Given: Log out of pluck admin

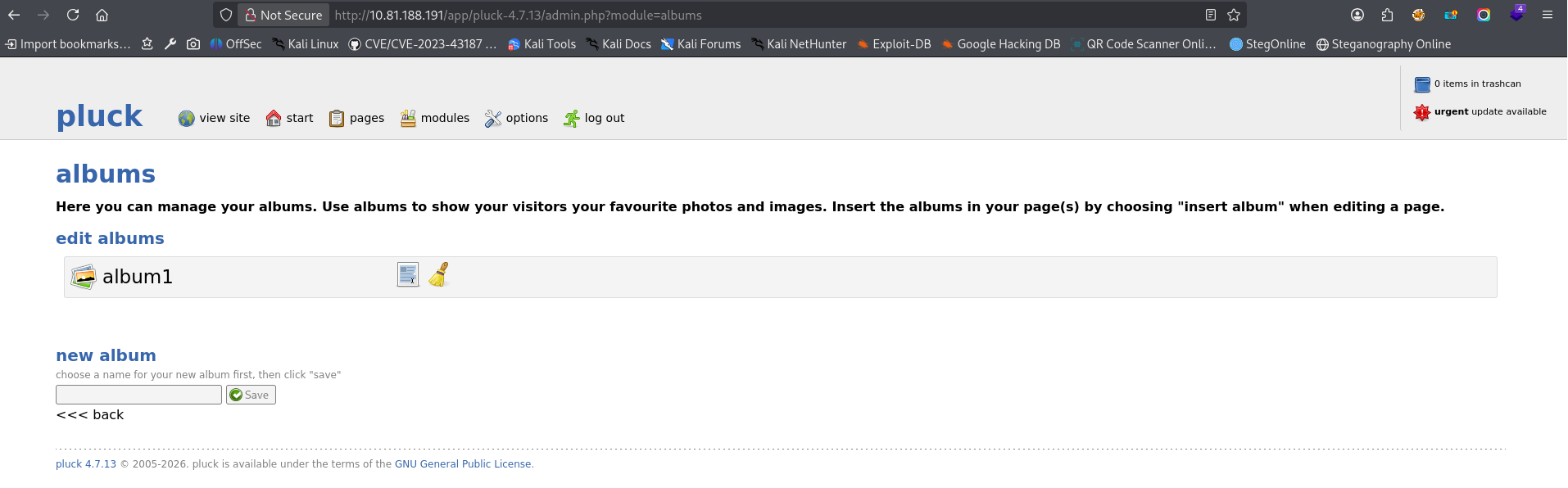Looking at the screenshot, I should tap(594, 118).
